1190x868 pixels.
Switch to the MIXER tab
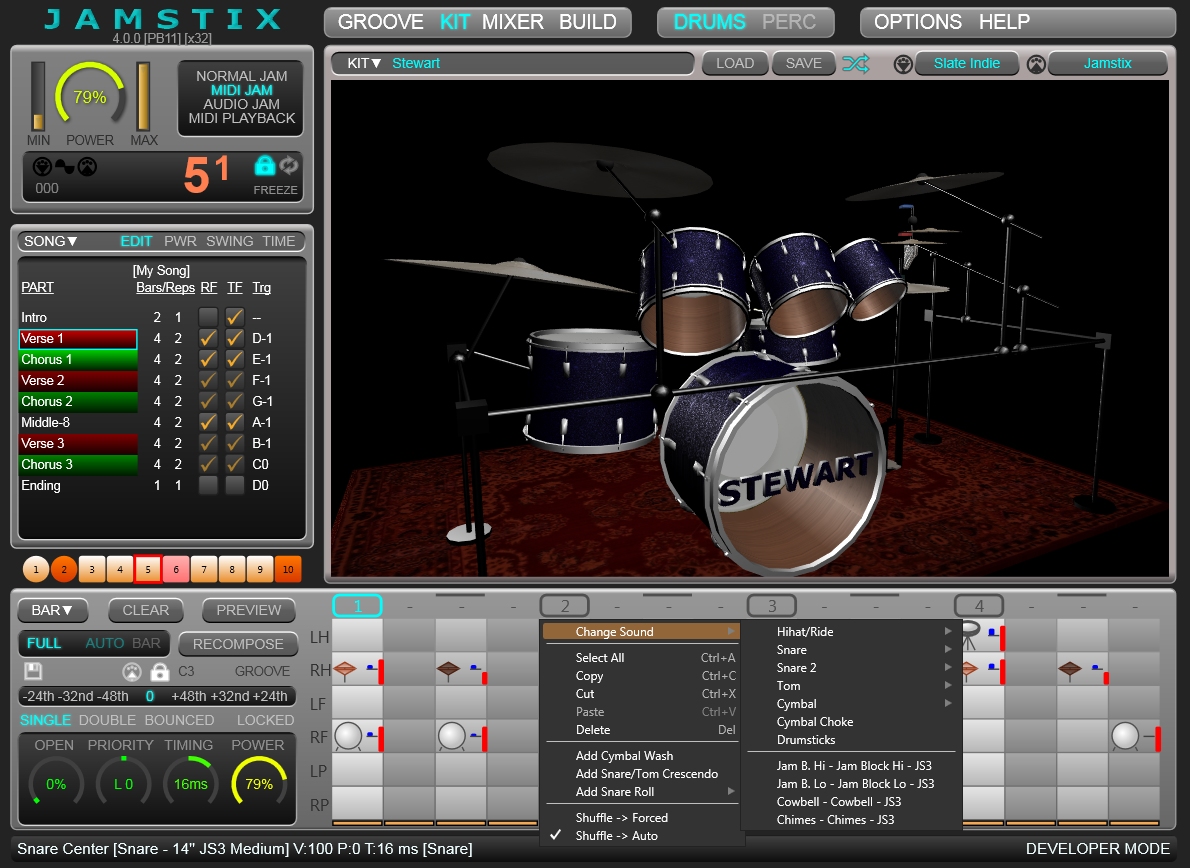[514, 22]
